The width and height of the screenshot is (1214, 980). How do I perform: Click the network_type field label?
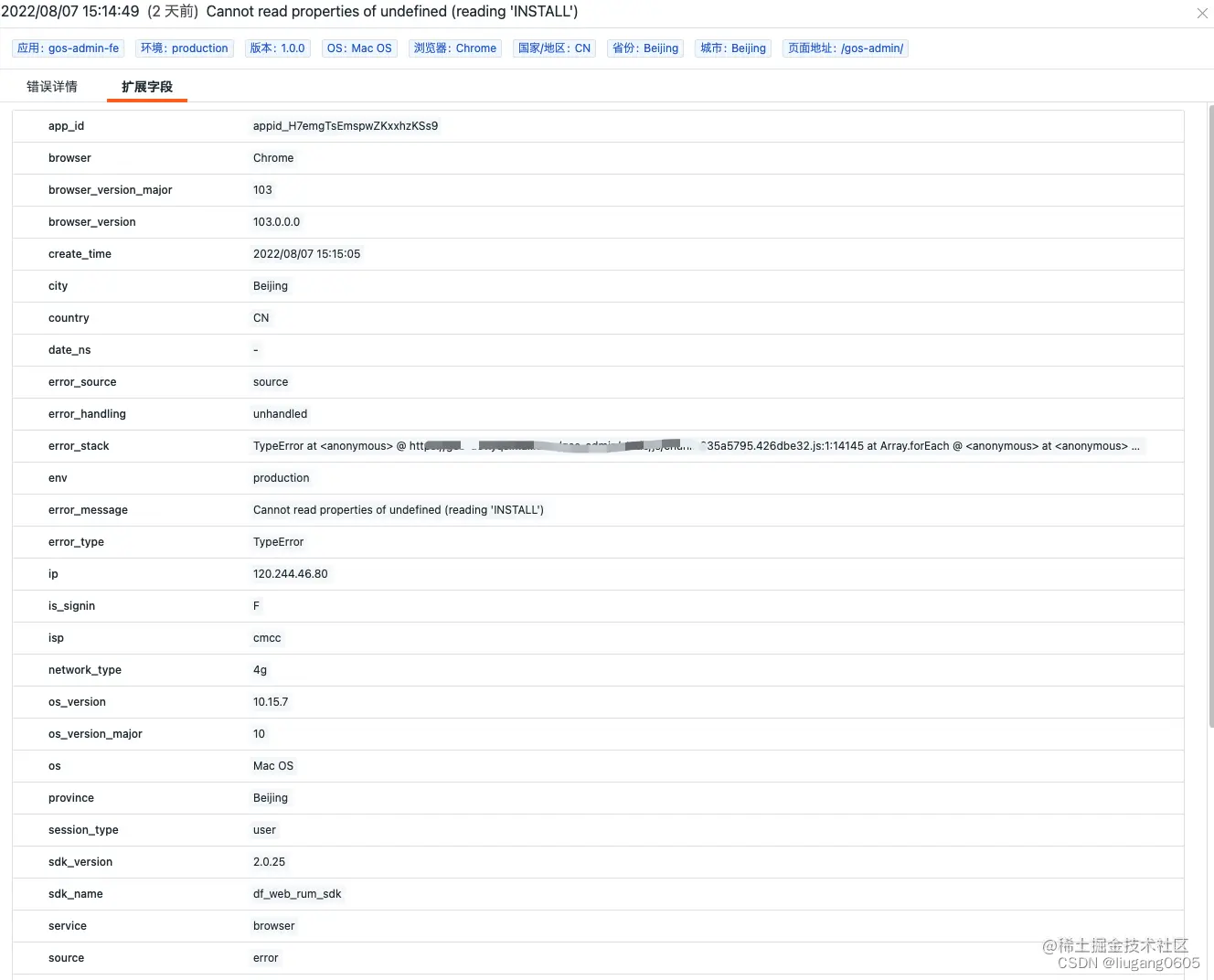tap(85, 670)
